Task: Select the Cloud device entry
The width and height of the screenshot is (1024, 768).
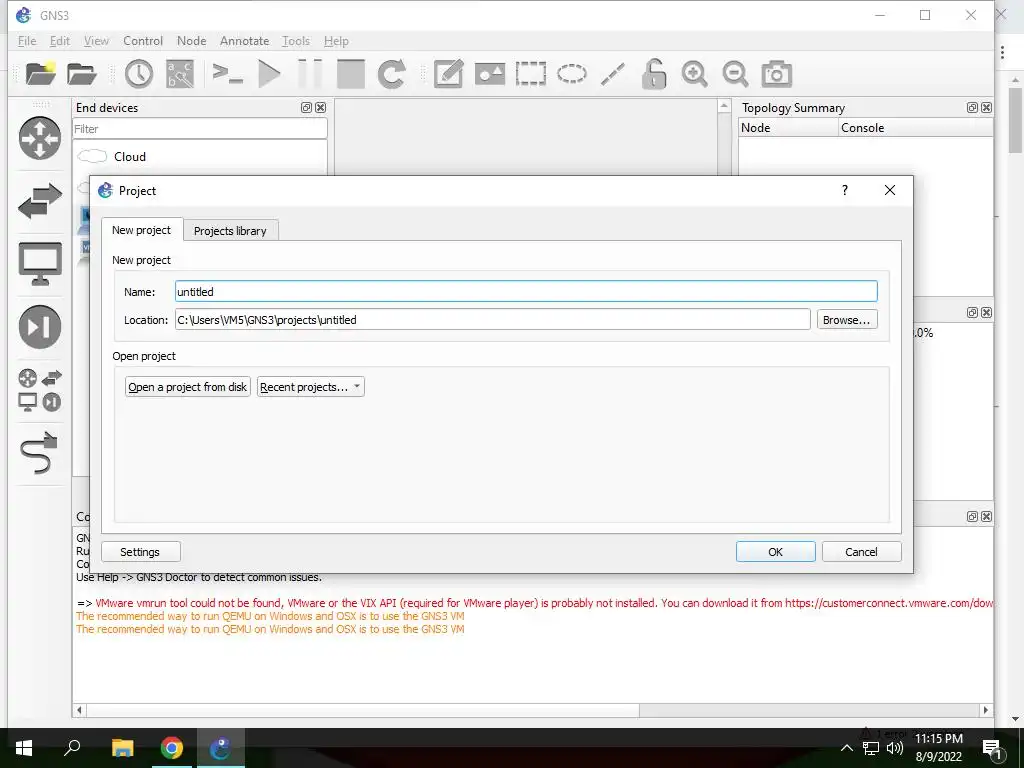Action: tap(200, 157)
